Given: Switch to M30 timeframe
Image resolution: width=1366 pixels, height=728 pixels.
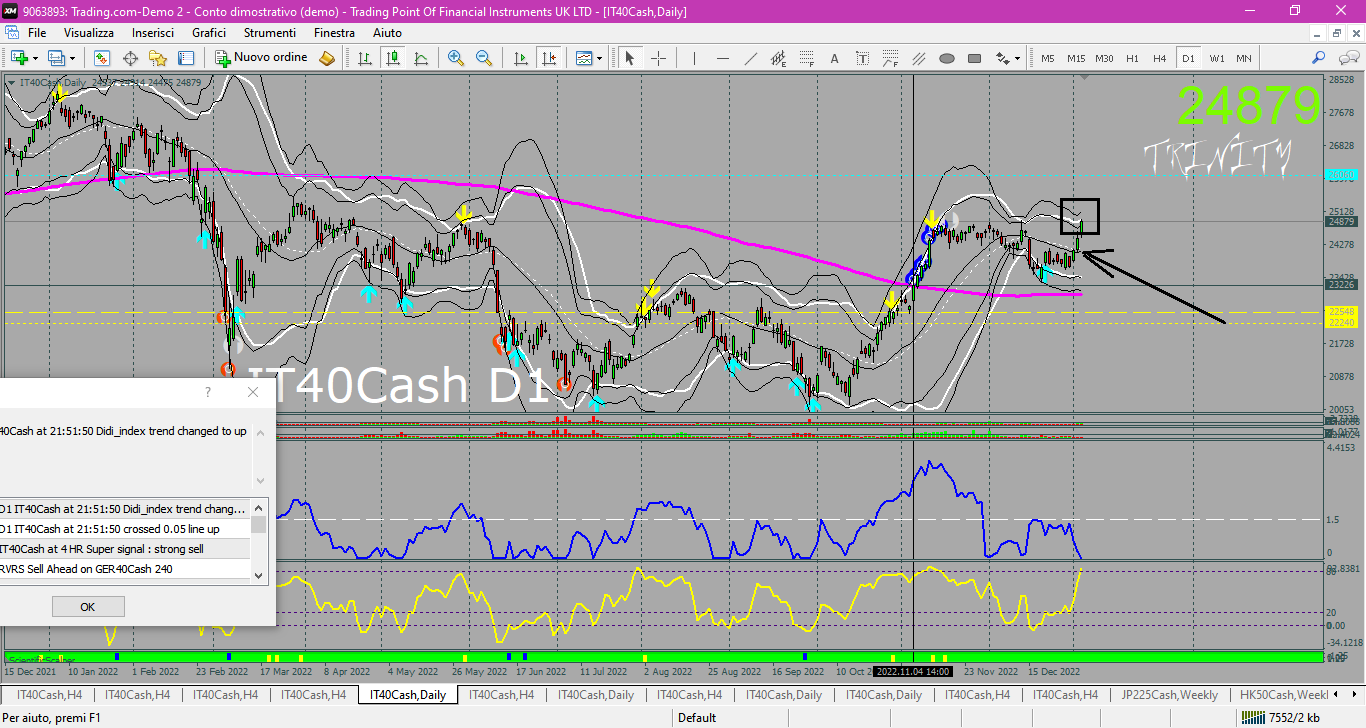Looking at the screenshot, I should [1104, 58].
